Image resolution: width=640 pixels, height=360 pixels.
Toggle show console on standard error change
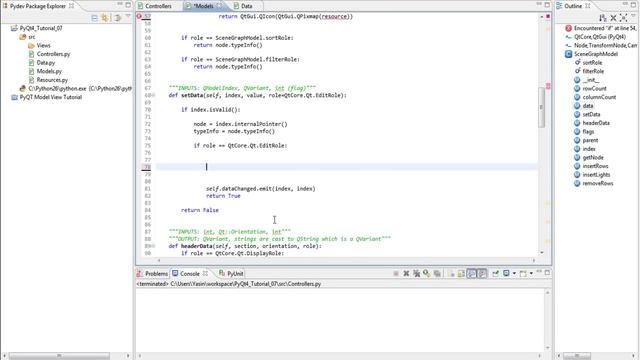coord(482,273)
